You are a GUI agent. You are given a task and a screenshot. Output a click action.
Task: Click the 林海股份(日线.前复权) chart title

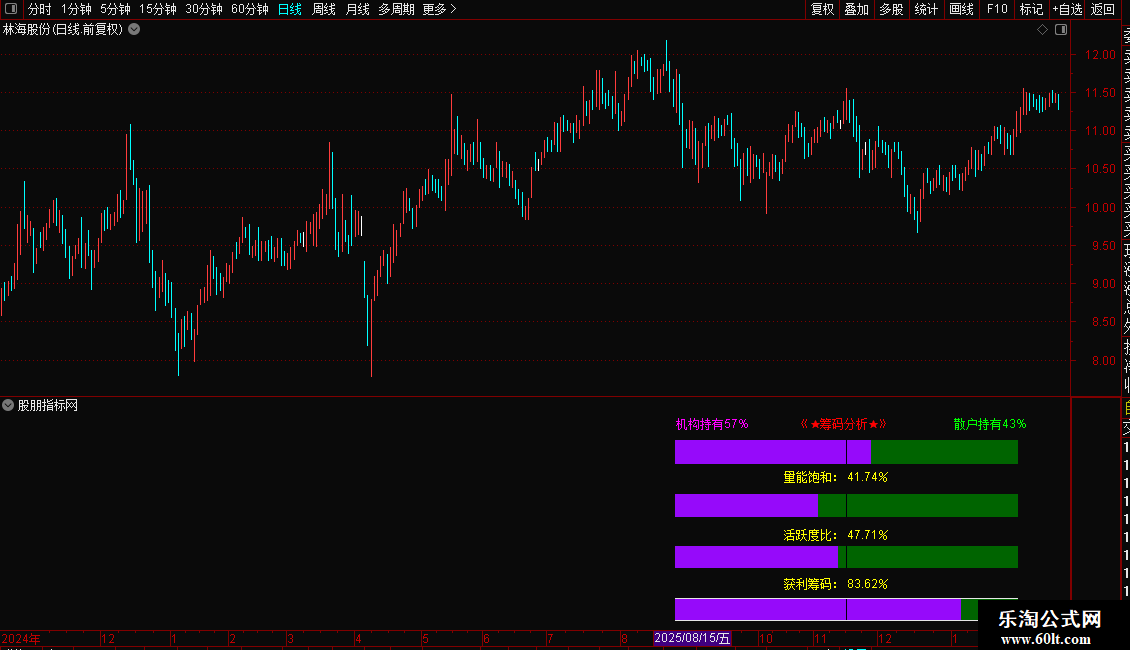(63, 30)
